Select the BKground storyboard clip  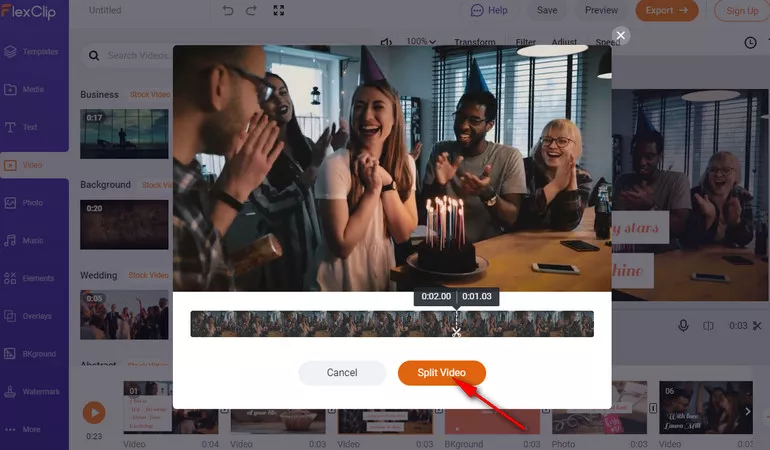pos(493,421)
